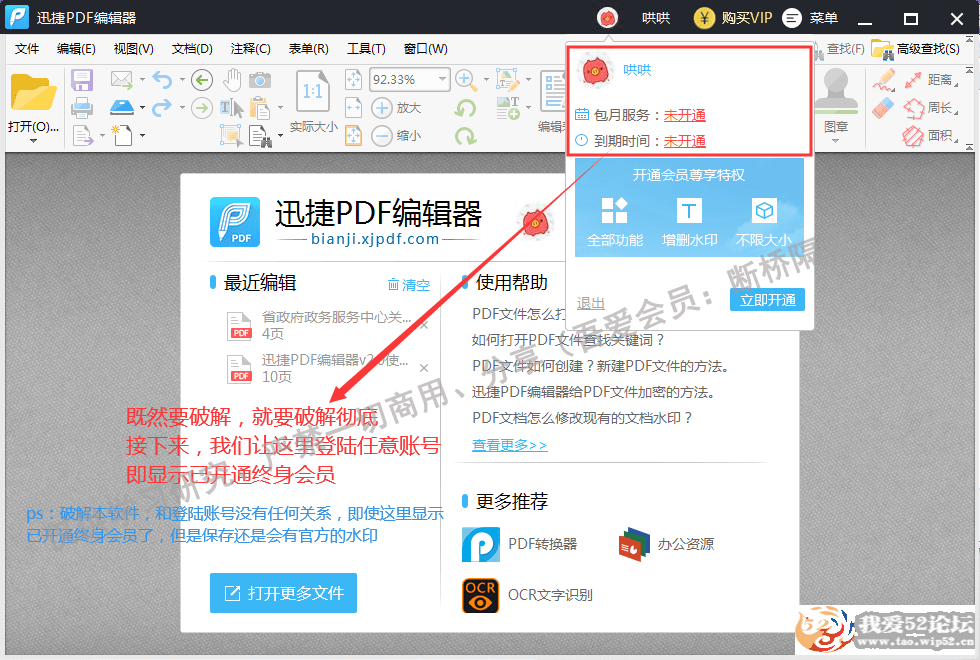Click 清空 to clear recent files
980x660 pixels.
pos(409,285)
